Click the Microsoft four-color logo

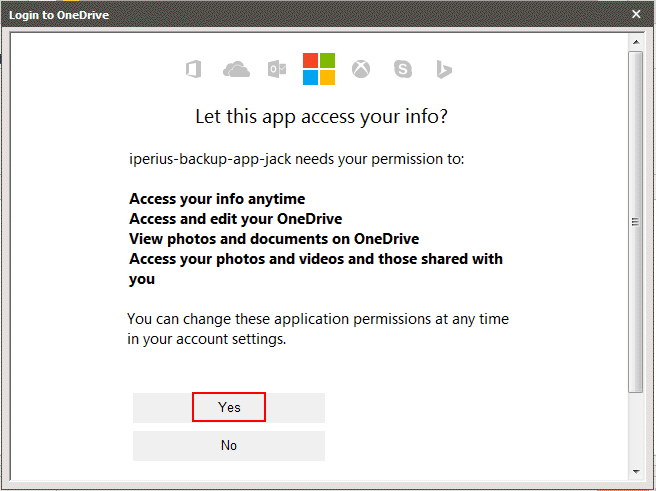point(319,69)
